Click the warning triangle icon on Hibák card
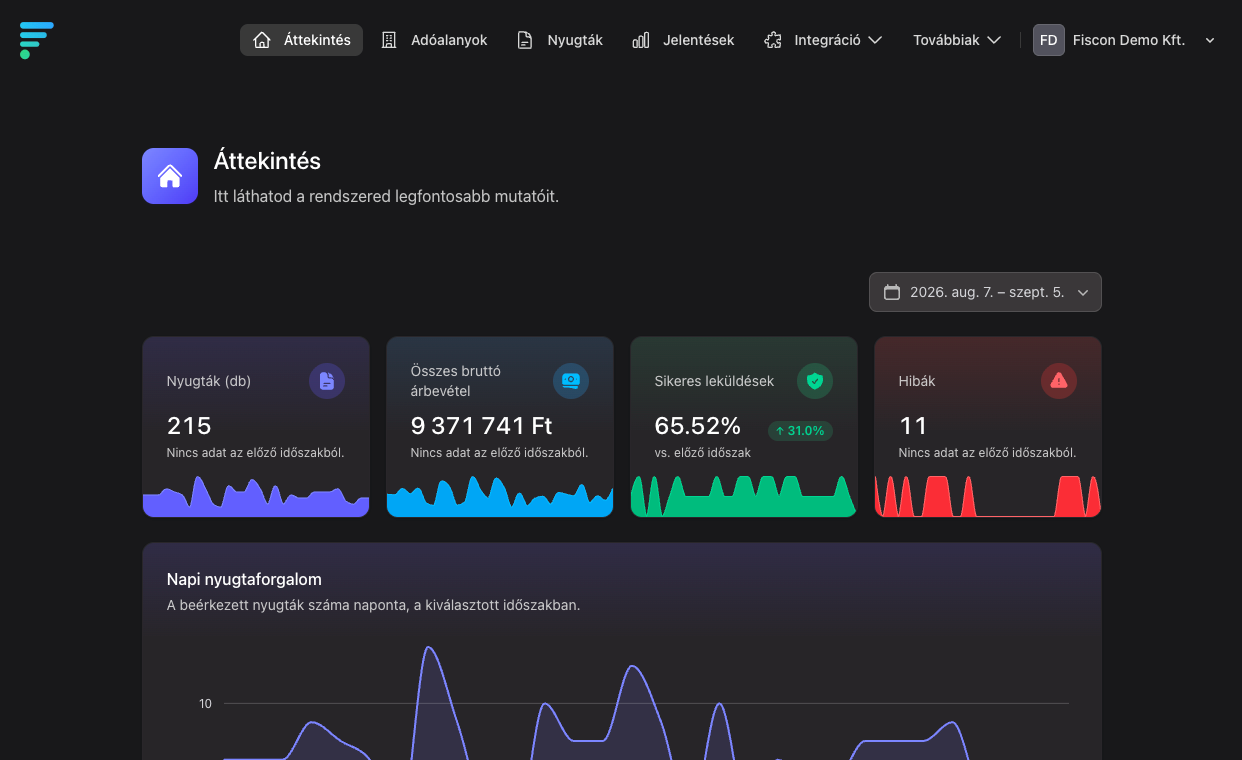The image size is (1242, 760). [x=1059, y=381]
